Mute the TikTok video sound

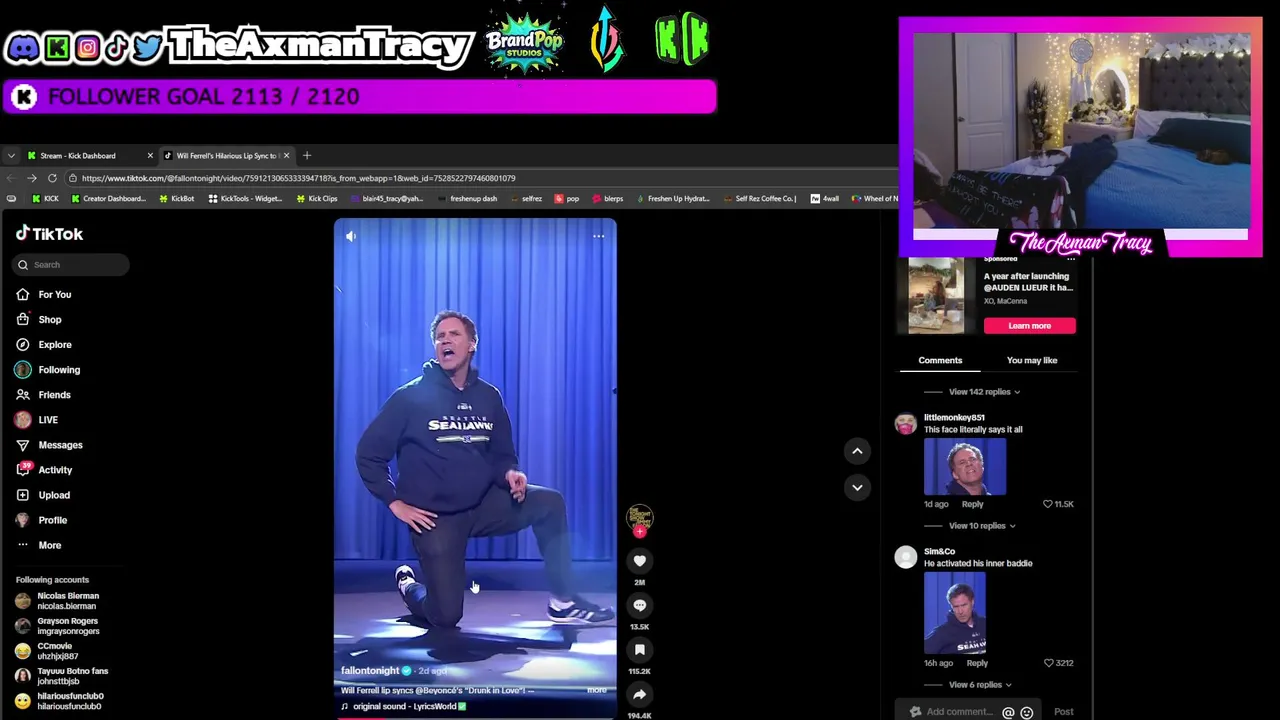[x=351, y=236]
